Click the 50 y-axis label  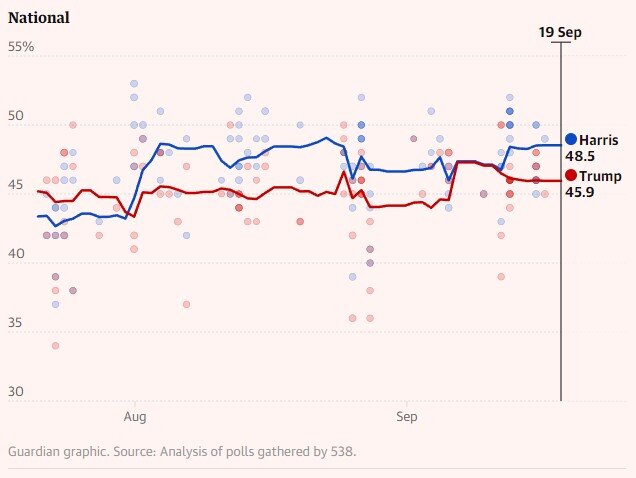(x=15, y=116)
